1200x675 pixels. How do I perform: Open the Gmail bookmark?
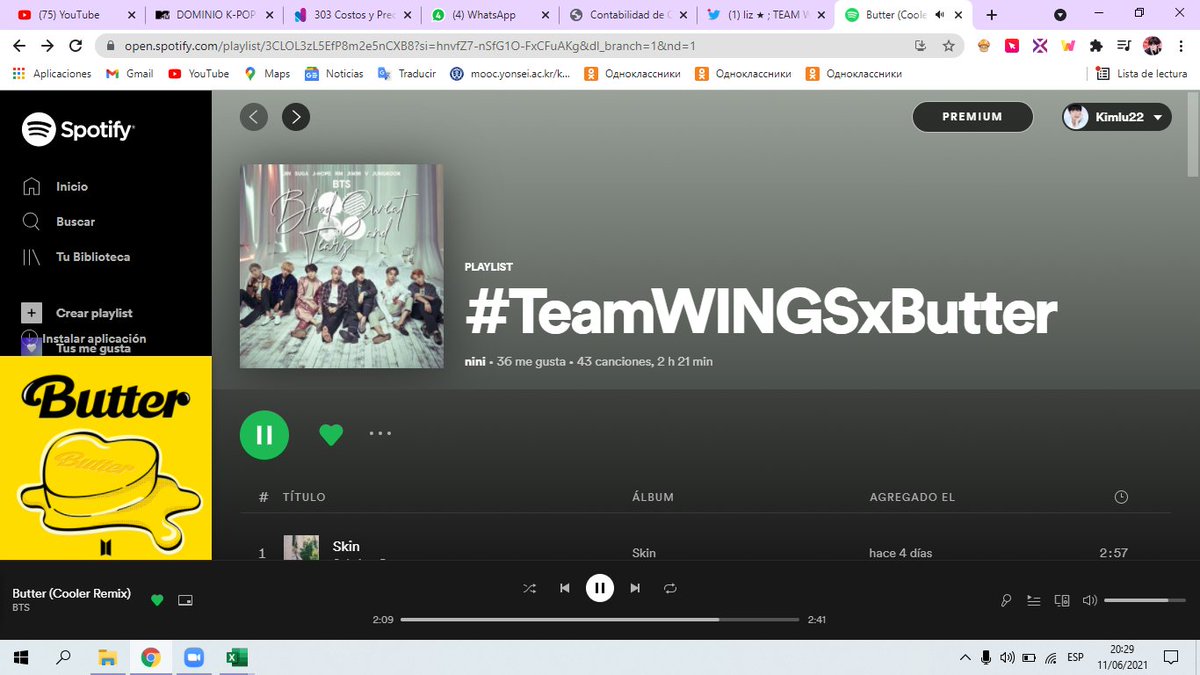[x=129, y=74]
